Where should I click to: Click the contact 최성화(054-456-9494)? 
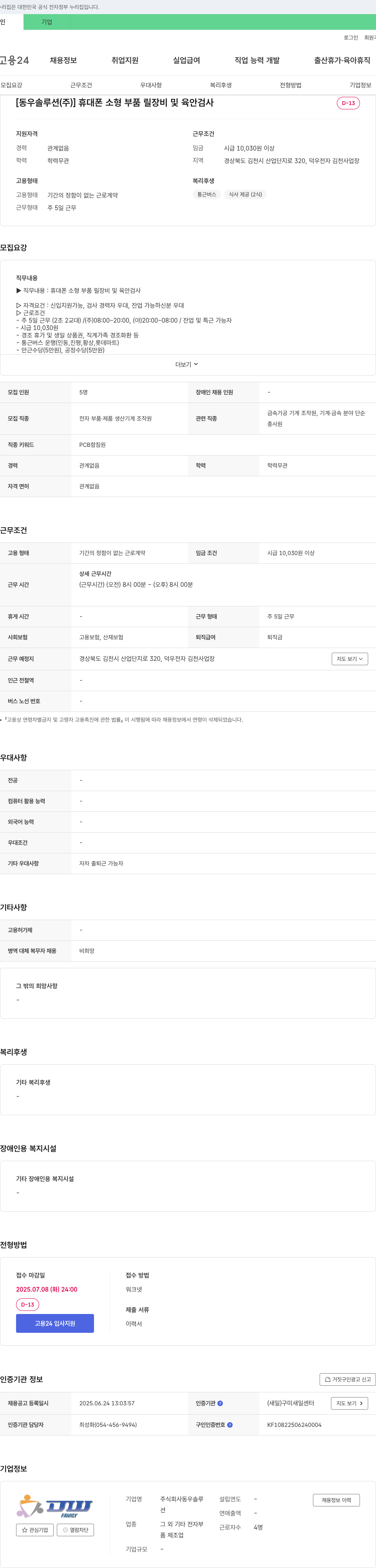click(x=108, y=1425)
